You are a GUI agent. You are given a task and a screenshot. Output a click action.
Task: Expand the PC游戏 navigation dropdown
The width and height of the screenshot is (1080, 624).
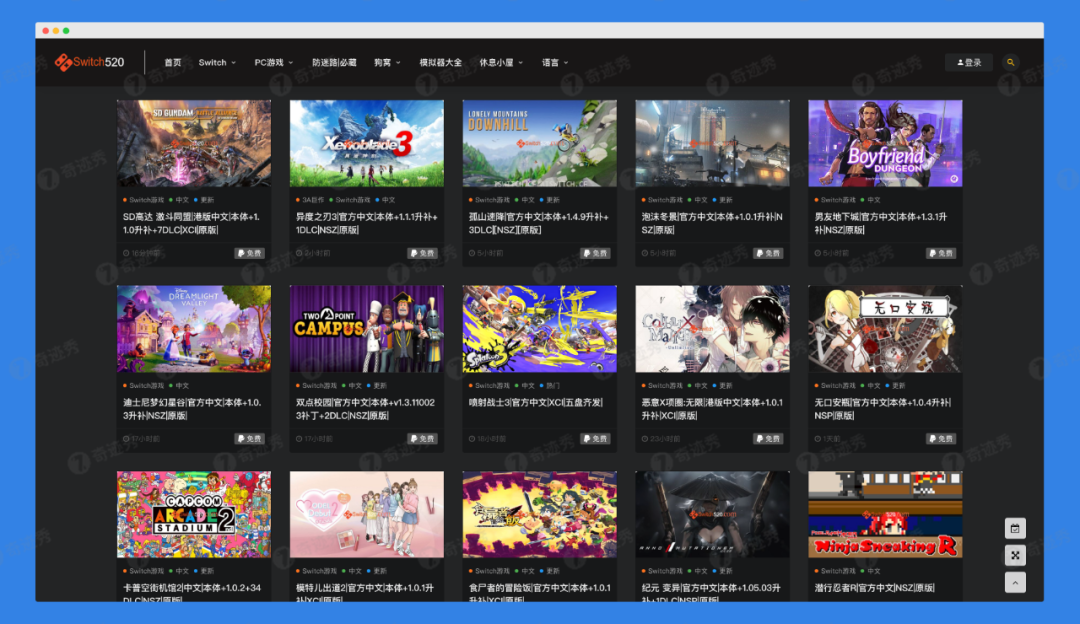(x=273, y=63)
